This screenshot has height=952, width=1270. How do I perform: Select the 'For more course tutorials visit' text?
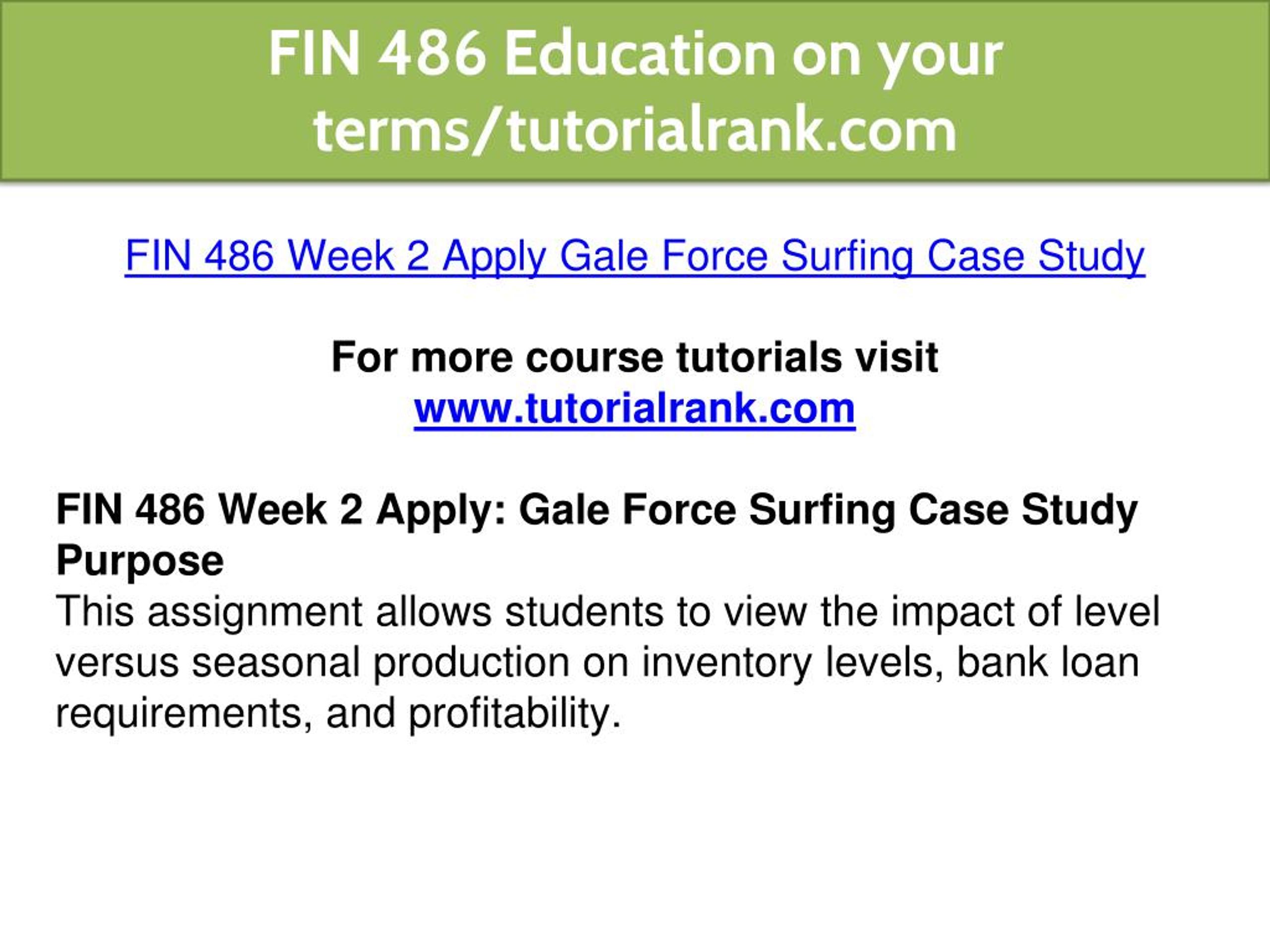(x=635, y=357)
